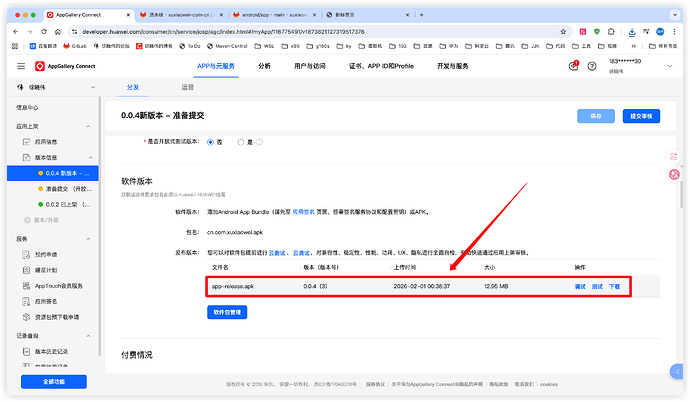The height and width of the screenshot is (402, 690).
Task: Click the 下载 link for app-release.apk
Action: click(614, 286)
